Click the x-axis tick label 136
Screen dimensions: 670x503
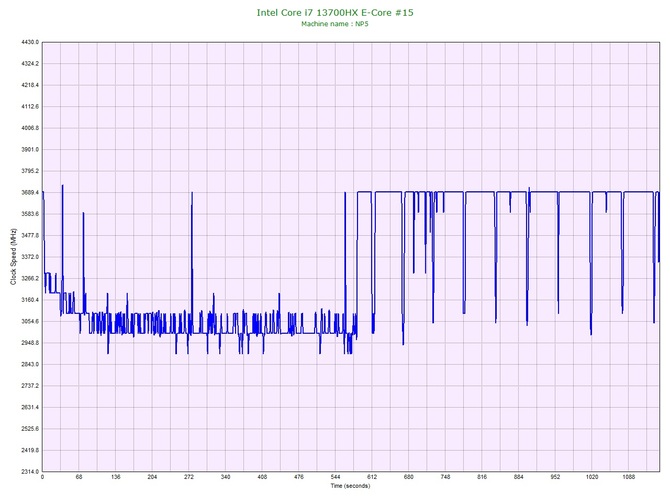[x=116, y=477]
